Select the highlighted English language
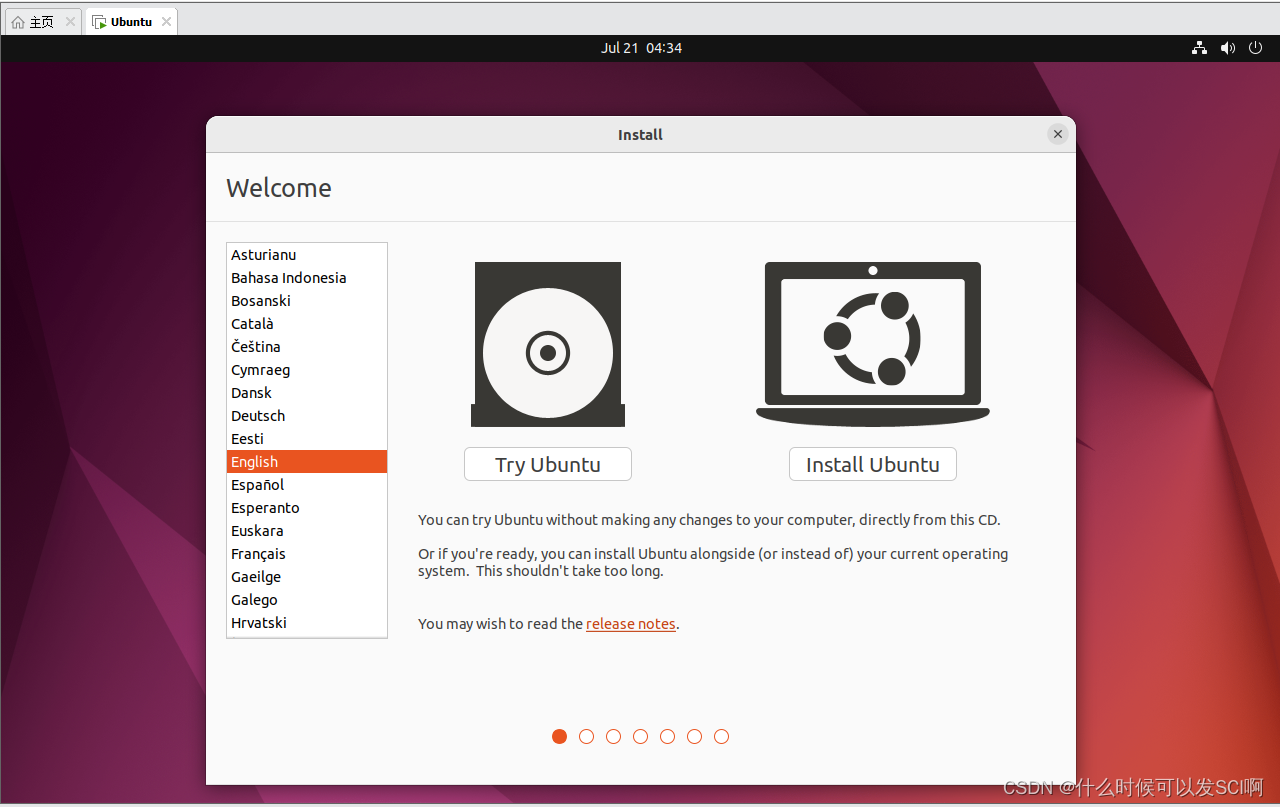Screen dimensions: 1280x807 (x=307, y=462)
